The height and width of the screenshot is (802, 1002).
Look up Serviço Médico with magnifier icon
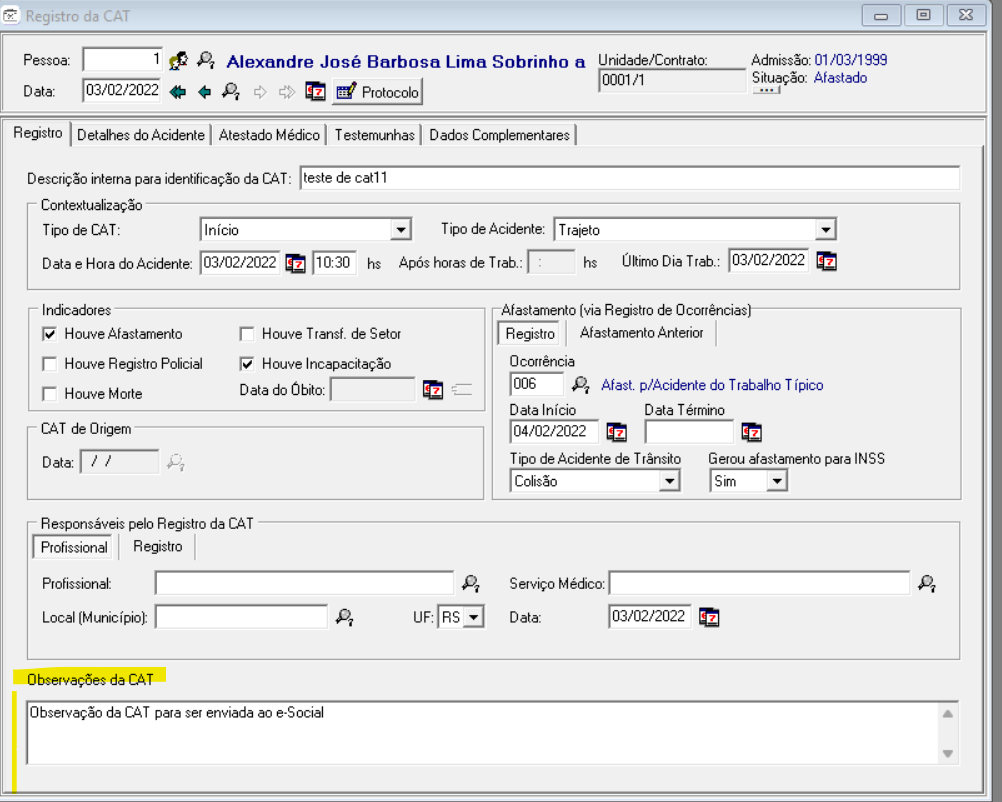927,583
